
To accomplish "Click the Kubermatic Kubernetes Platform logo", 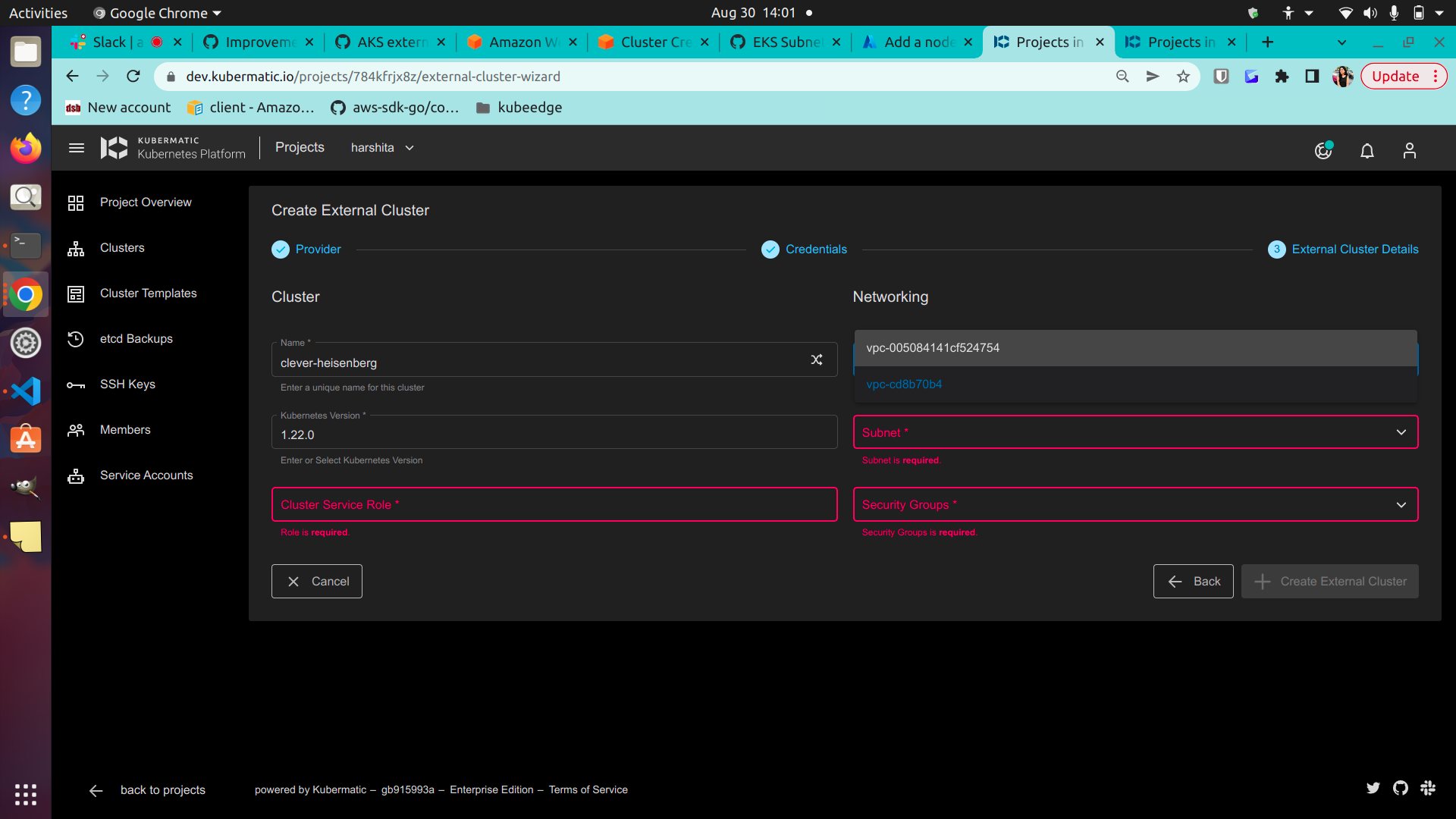I will click(114, 148).
